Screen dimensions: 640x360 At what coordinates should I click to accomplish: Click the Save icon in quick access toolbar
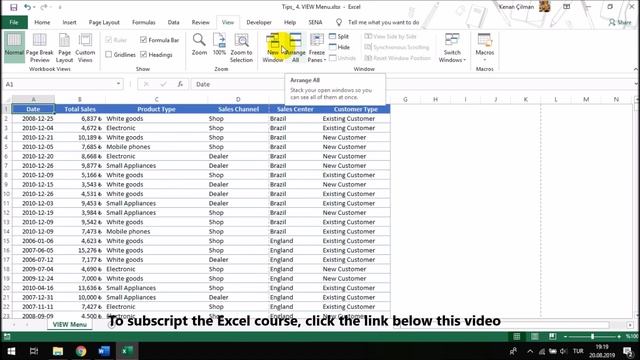pyautogui.click(x=13, y=7)
